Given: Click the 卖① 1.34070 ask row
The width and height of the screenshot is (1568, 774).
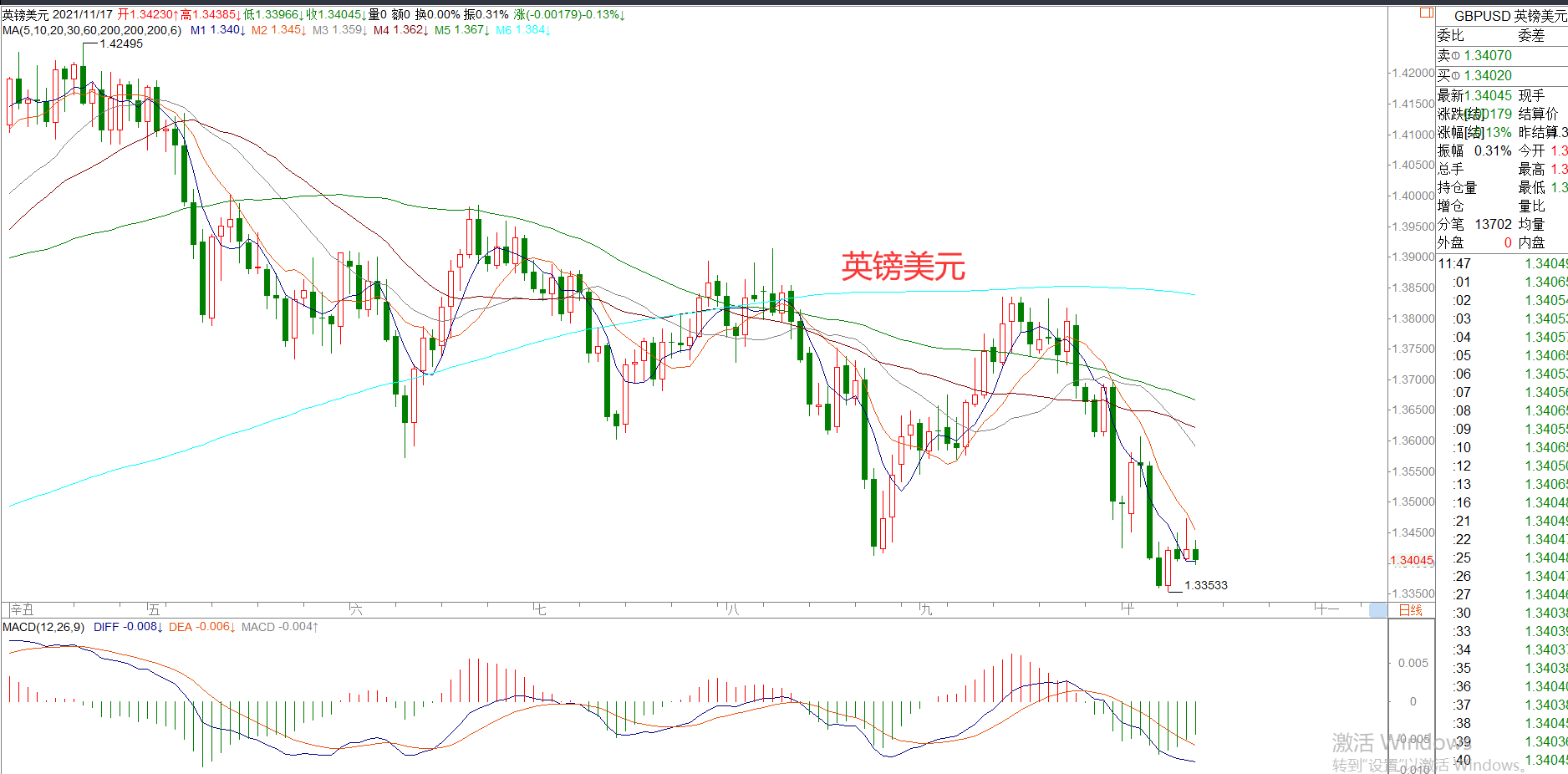Looking at the screenshot, I should [x=1502, y=55].
